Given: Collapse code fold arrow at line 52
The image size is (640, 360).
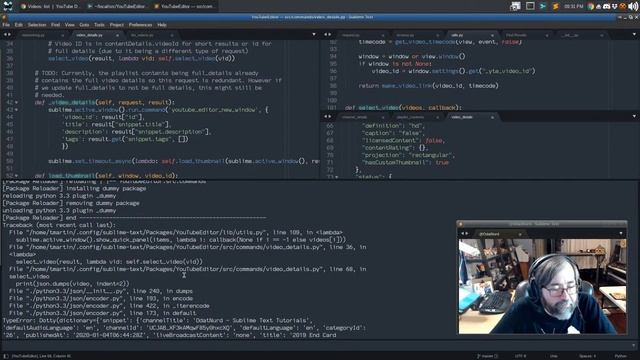Looking at the screenshot, I should (x=16, y=176).
